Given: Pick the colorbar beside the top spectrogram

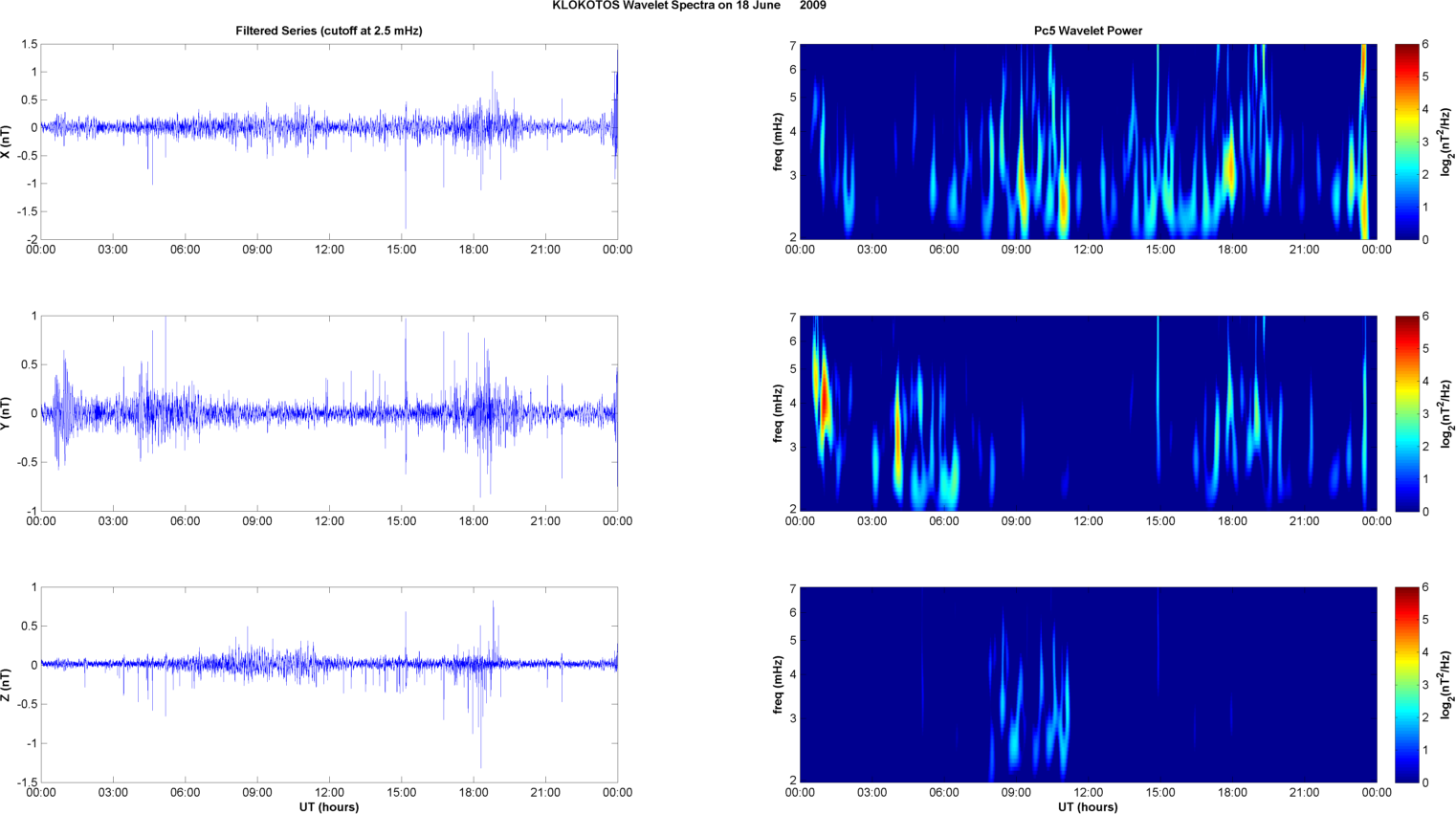Looking at the screenshot, I should click(x=1407, y=142).
